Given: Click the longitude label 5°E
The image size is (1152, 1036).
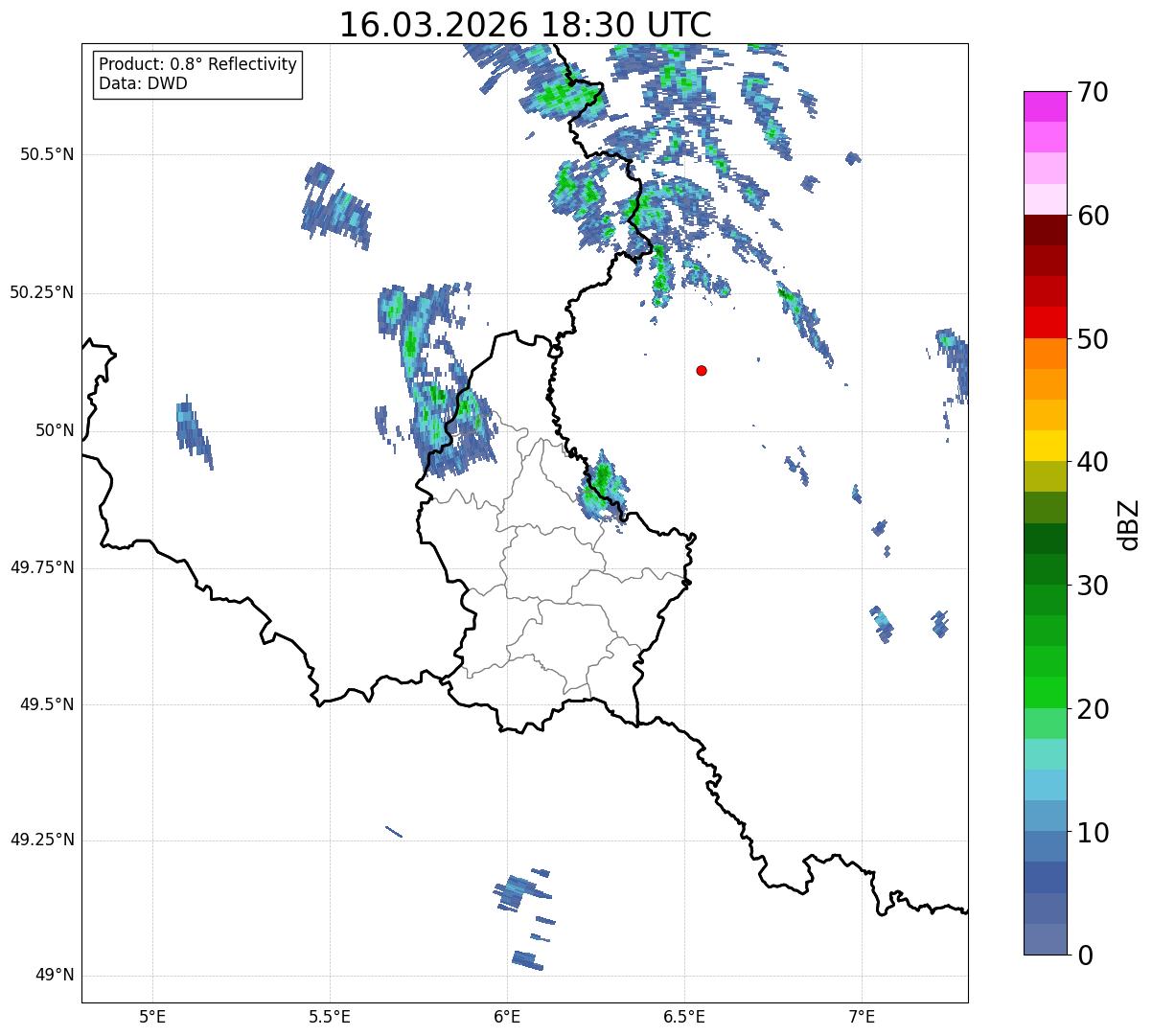Looking at the screenshot, I should tap(152, 1017).
